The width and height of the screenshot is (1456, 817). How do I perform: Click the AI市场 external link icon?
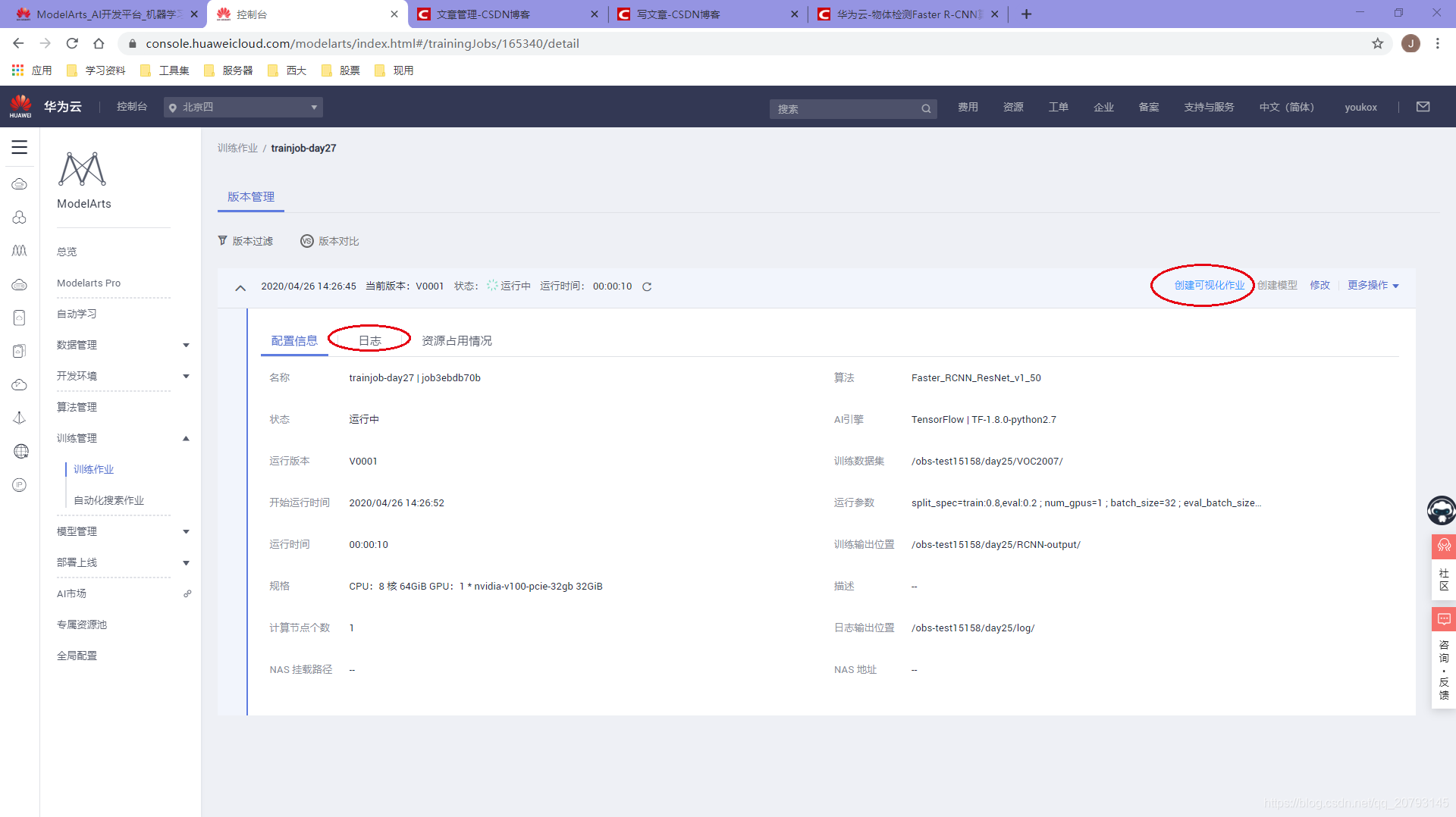(x=187, y=593)
